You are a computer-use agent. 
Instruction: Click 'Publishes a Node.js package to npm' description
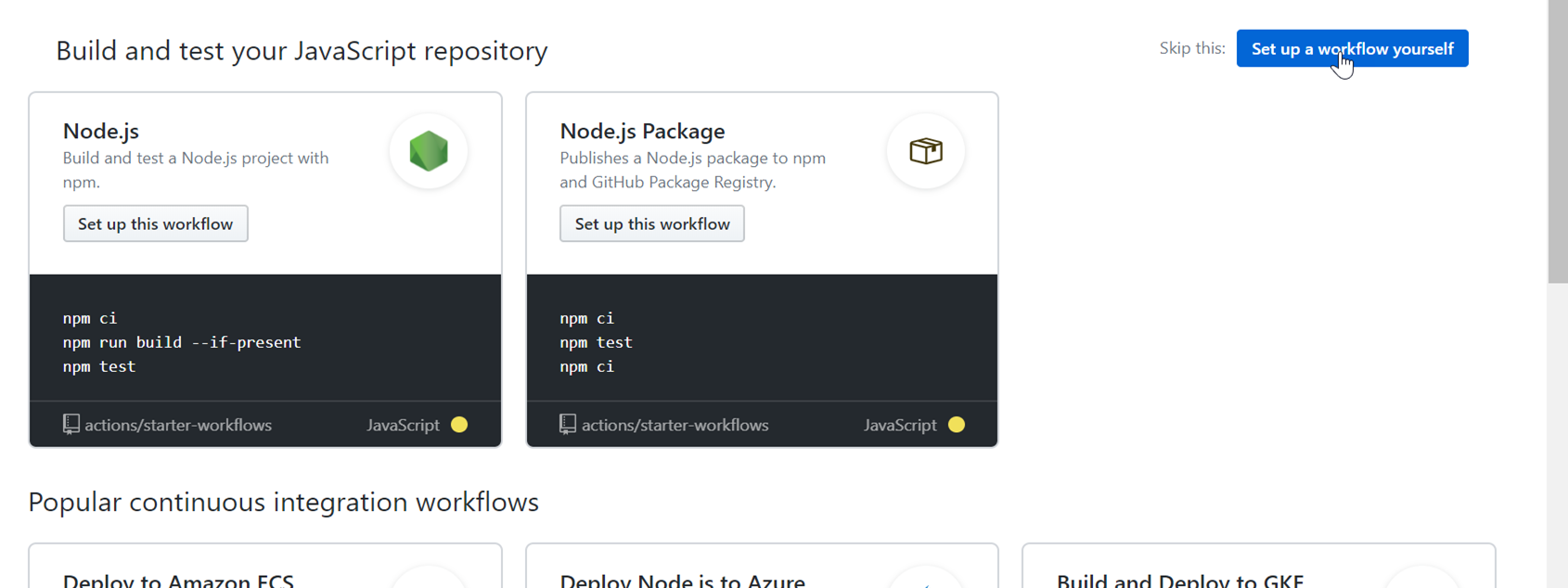(693, 170)
